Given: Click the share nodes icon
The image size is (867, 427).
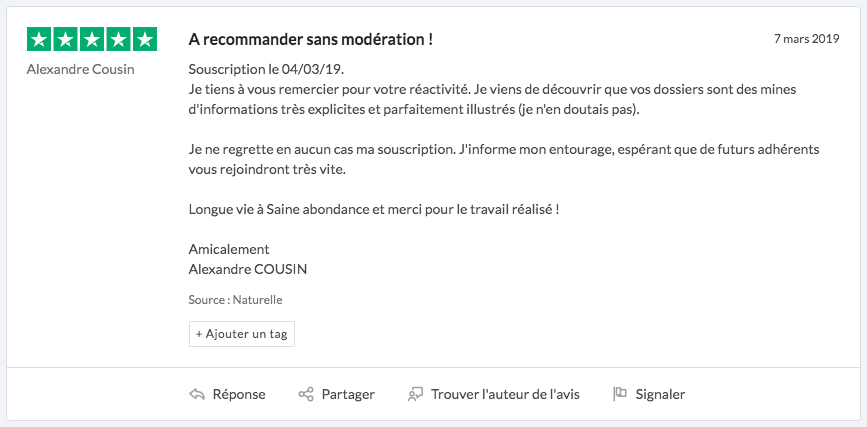Looking at the screenshot, I should click(306, 394).
